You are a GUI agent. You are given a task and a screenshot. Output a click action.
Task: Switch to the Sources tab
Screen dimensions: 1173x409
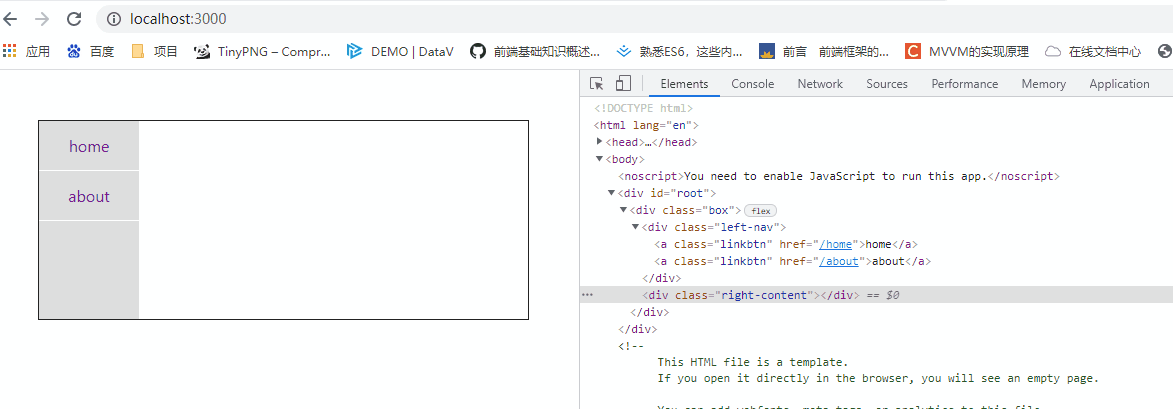pos(887,84)
